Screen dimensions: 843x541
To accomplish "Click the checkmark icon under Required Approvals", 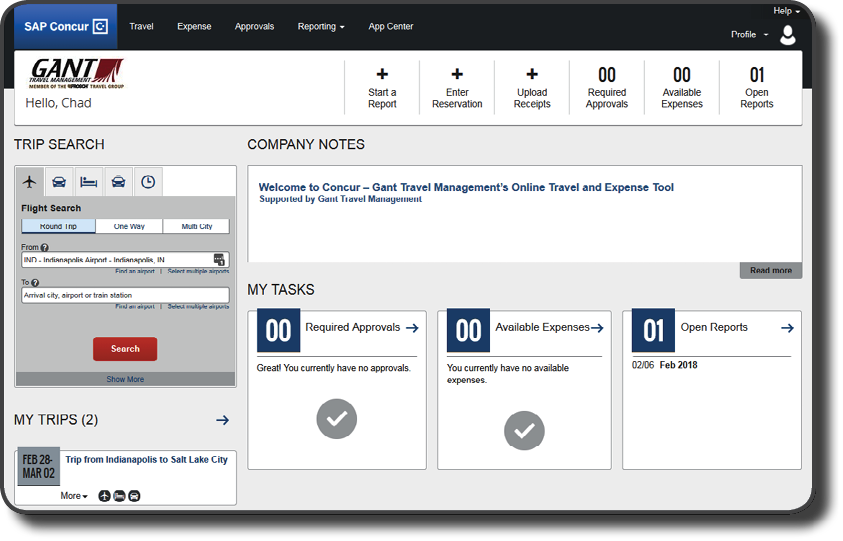I will pos(337,419).
